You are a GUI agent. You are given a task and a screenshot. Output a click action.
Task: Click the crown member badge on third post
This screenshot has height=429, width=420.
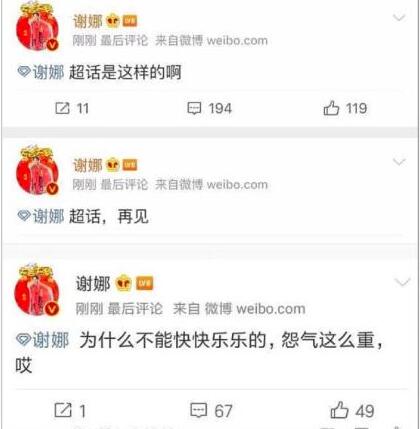pos(124,283)
